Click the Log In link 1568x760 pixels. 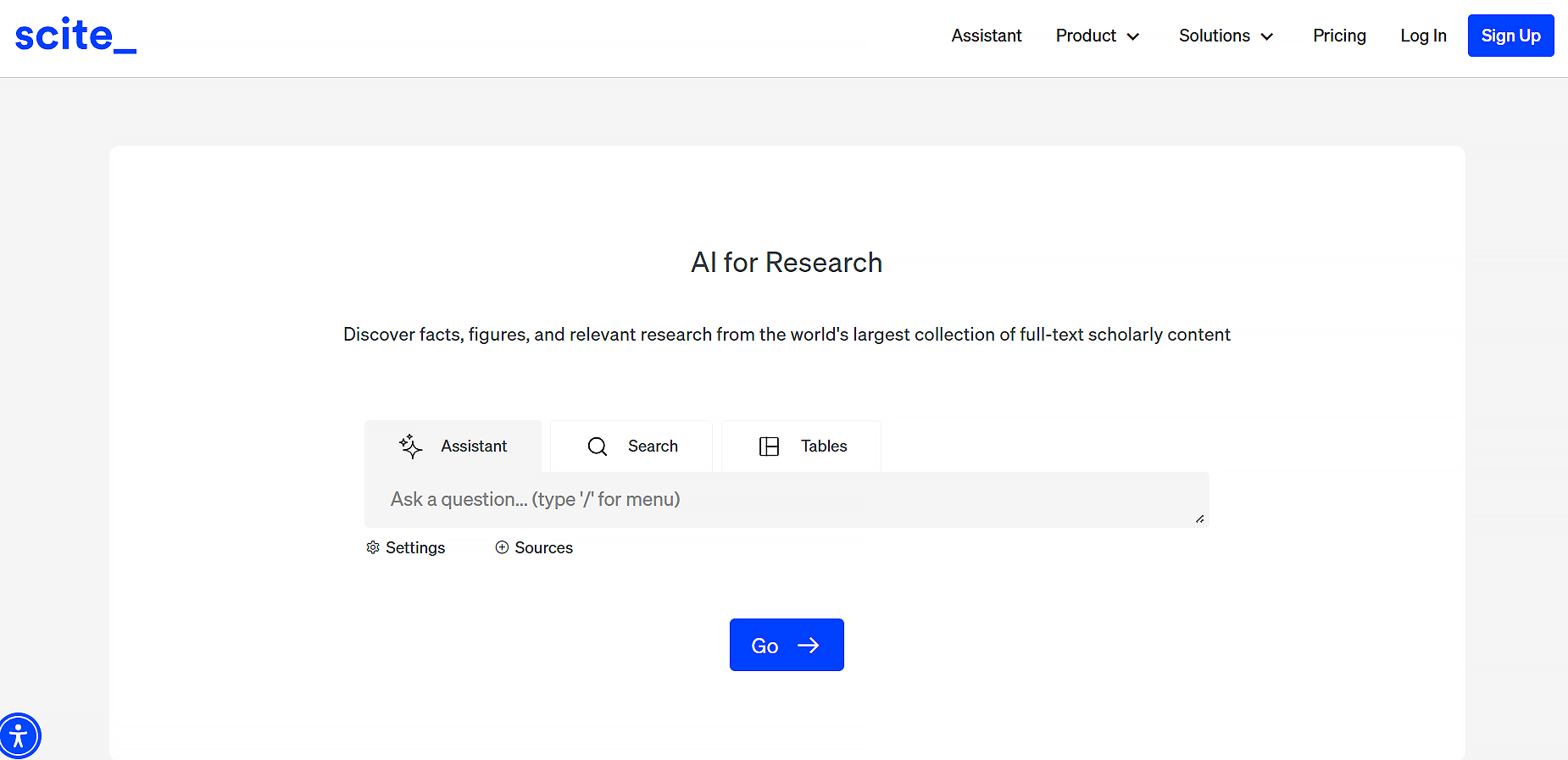point(1423,36)
